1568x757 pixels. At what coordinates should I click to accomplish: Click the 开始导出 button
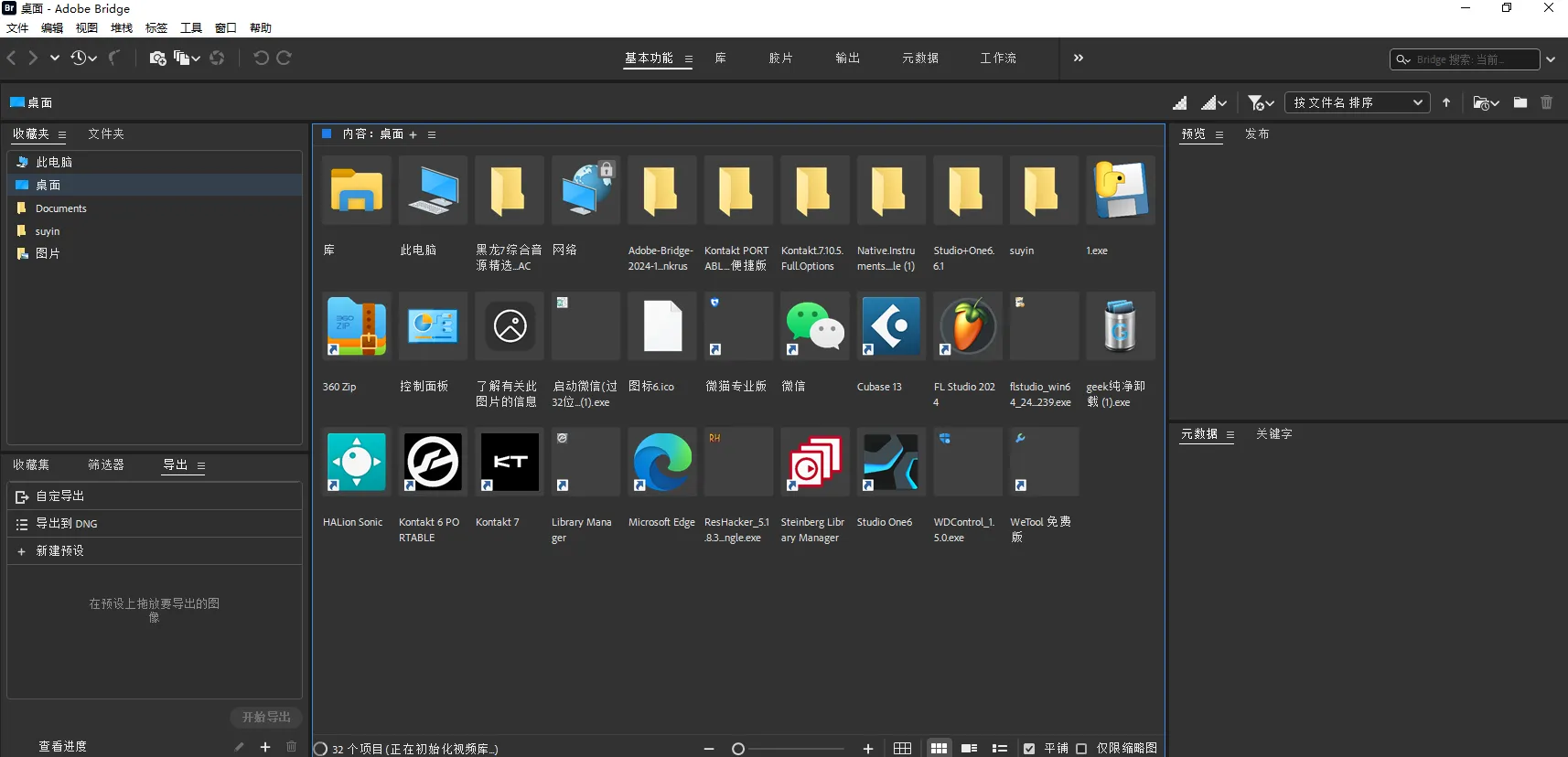coord(266,717)
